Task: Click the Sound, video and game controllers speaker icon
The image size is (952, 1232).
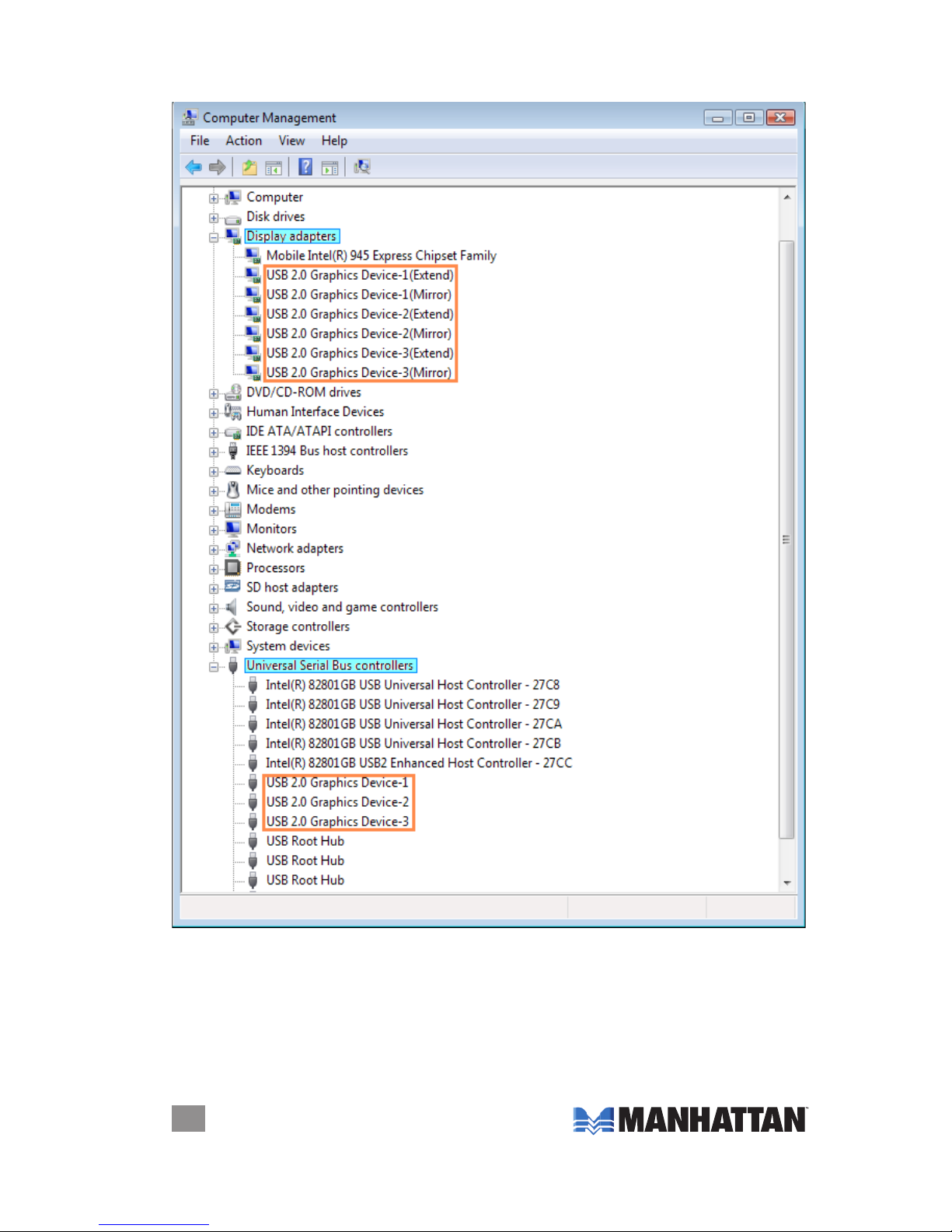Action: [232, 607]
